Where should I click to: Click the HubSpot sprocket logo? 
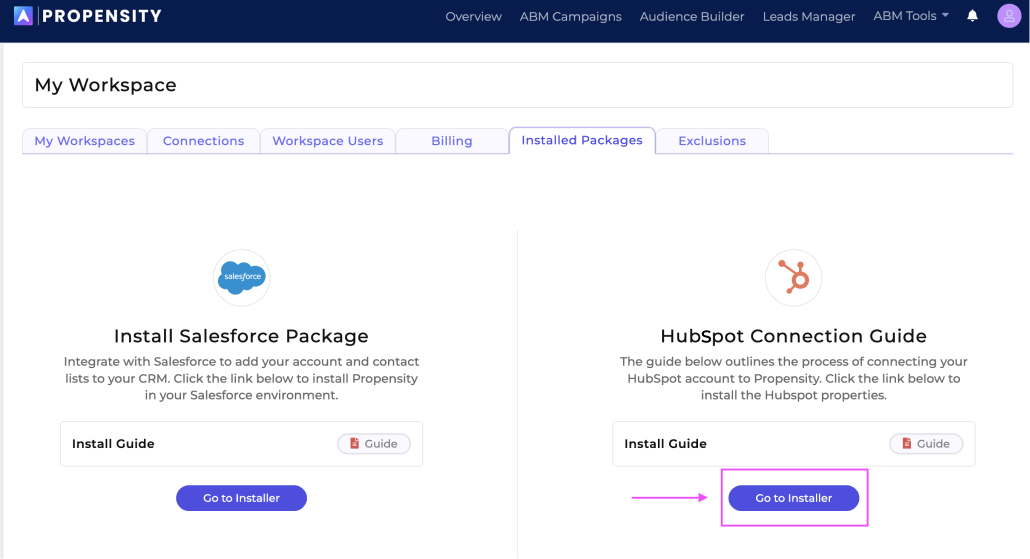pos(794,277)
